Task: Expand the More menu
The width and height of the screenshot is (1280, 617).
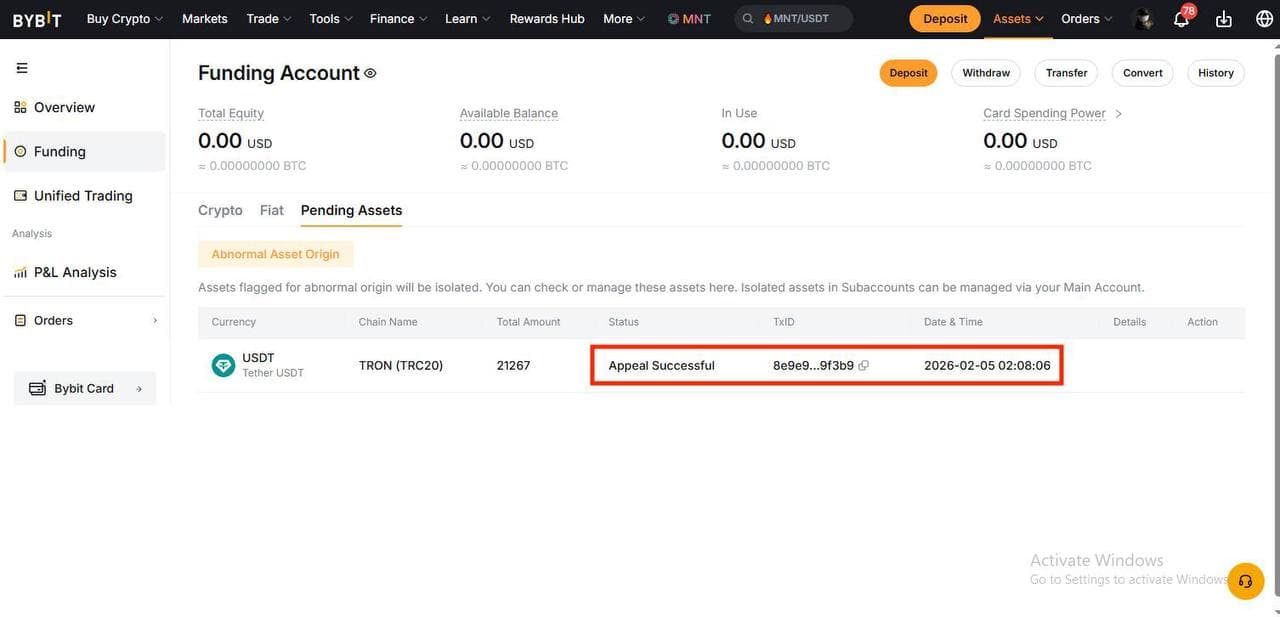Action: [624, 19]
